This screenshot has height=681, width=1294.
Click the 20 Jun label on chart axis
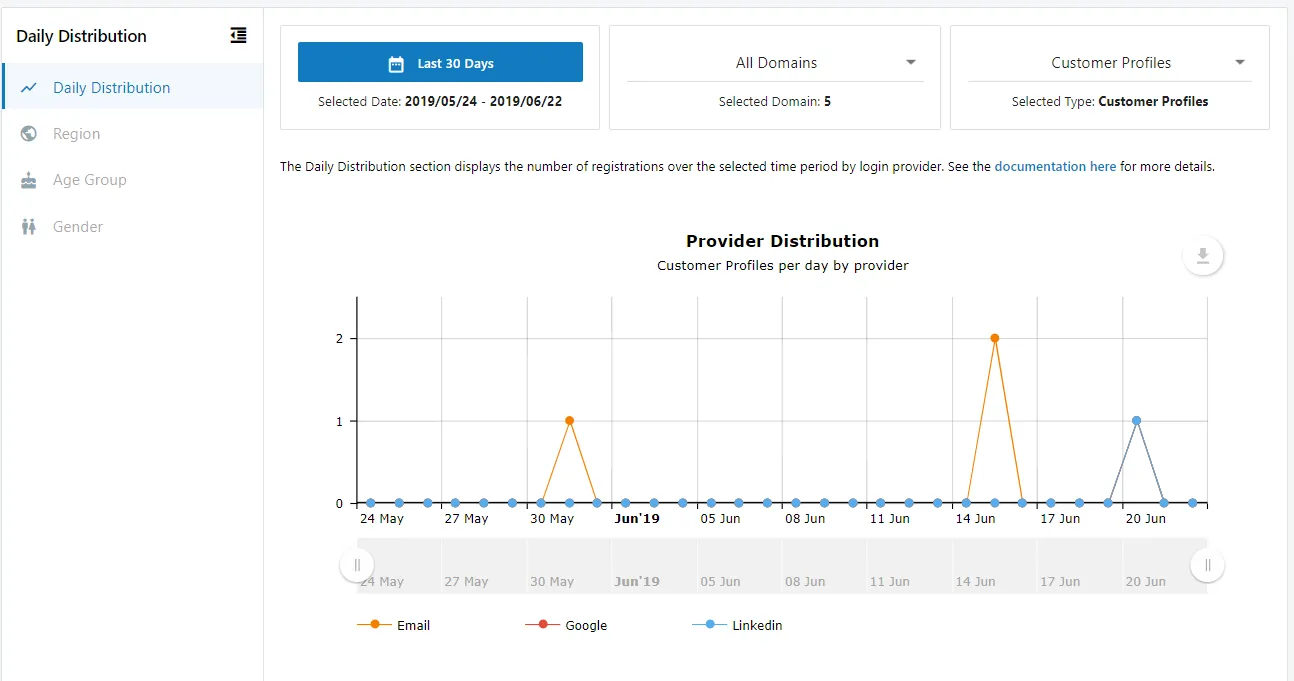1145,519
